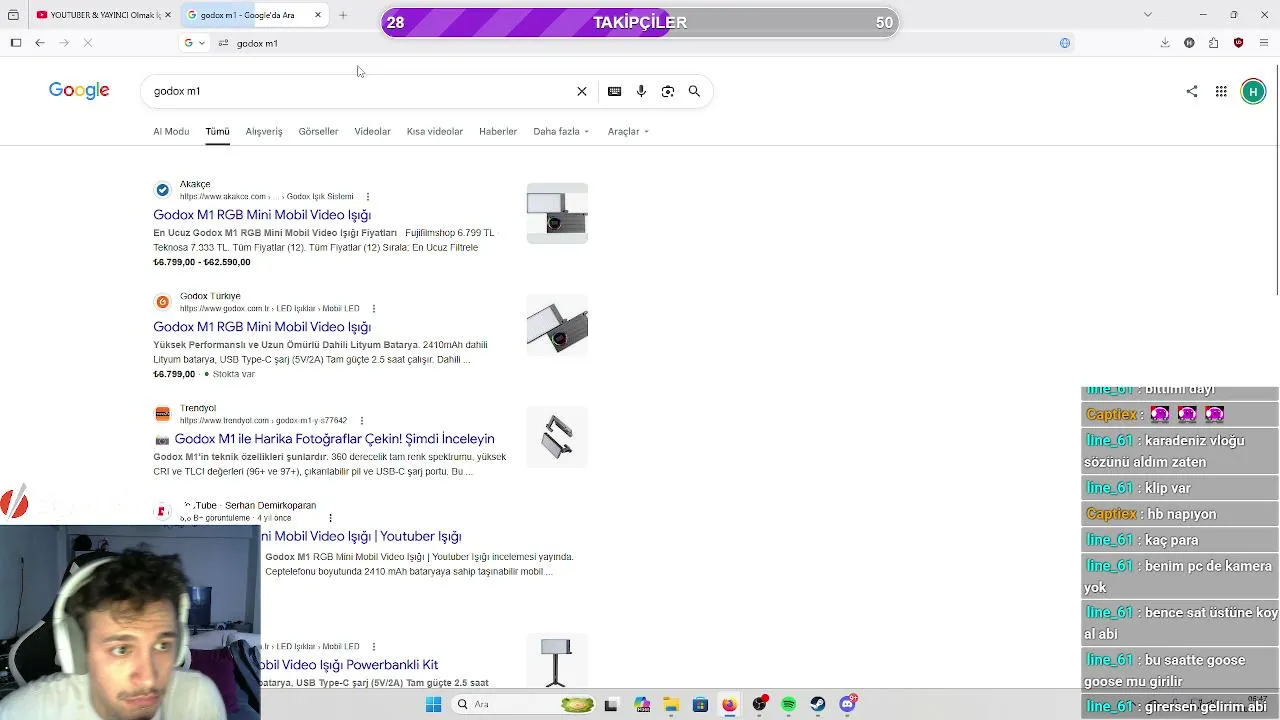
Task: Select the Alışveriş search tab
Action: click(264, 131)
